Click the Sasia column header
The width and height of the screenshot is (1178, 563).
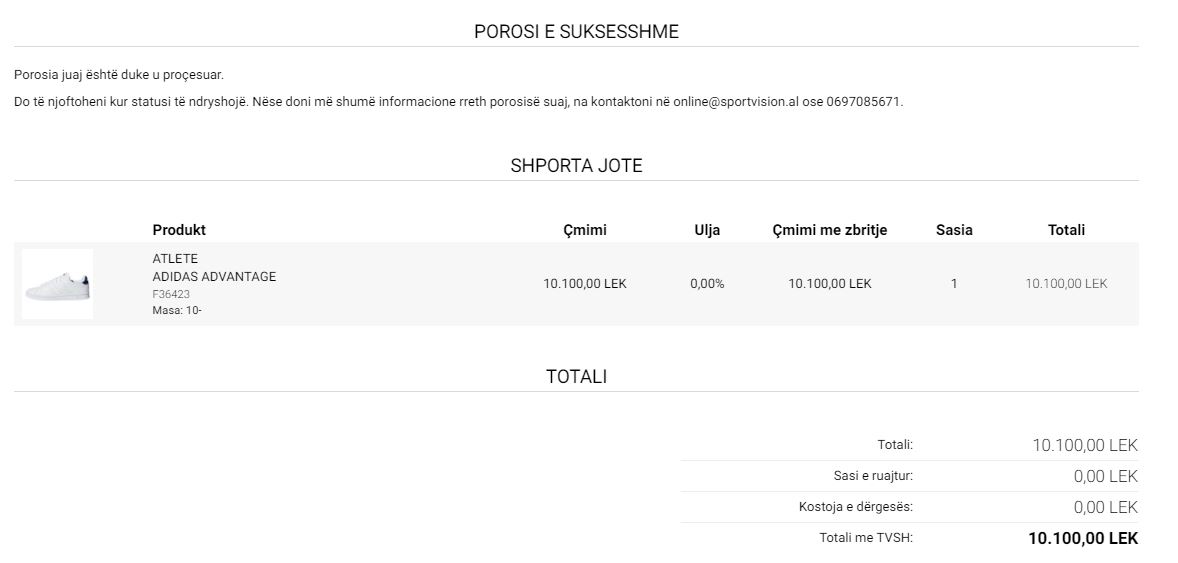click(954, 230)
